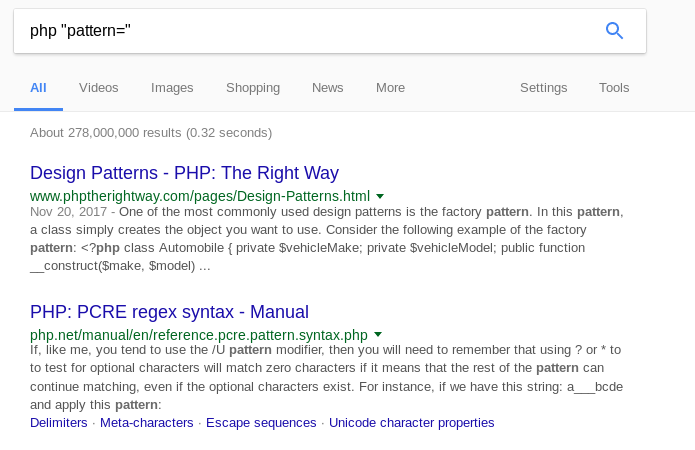Open the Delimiters sitelink
The image size is (695, 450).
point(59,423)
